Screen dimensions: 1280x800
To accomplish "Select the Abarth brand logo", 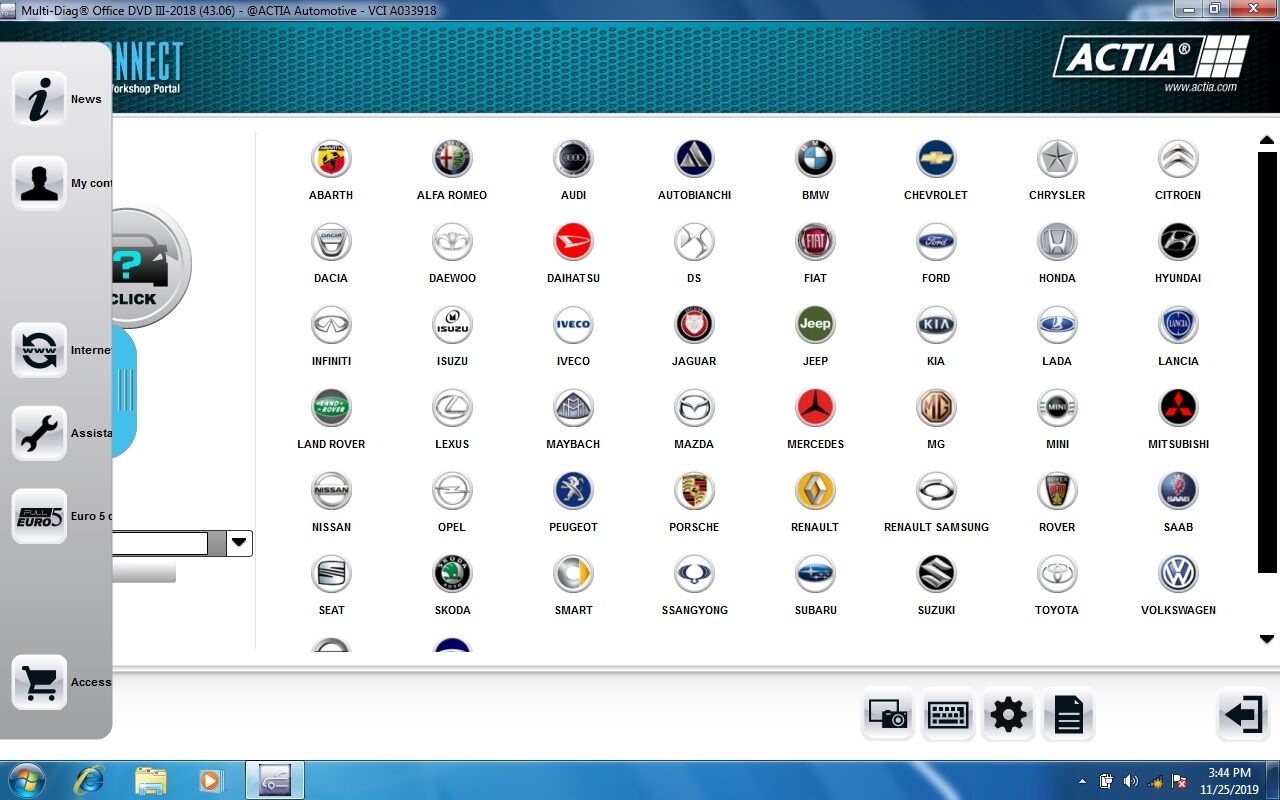I will tap(331, 159).
